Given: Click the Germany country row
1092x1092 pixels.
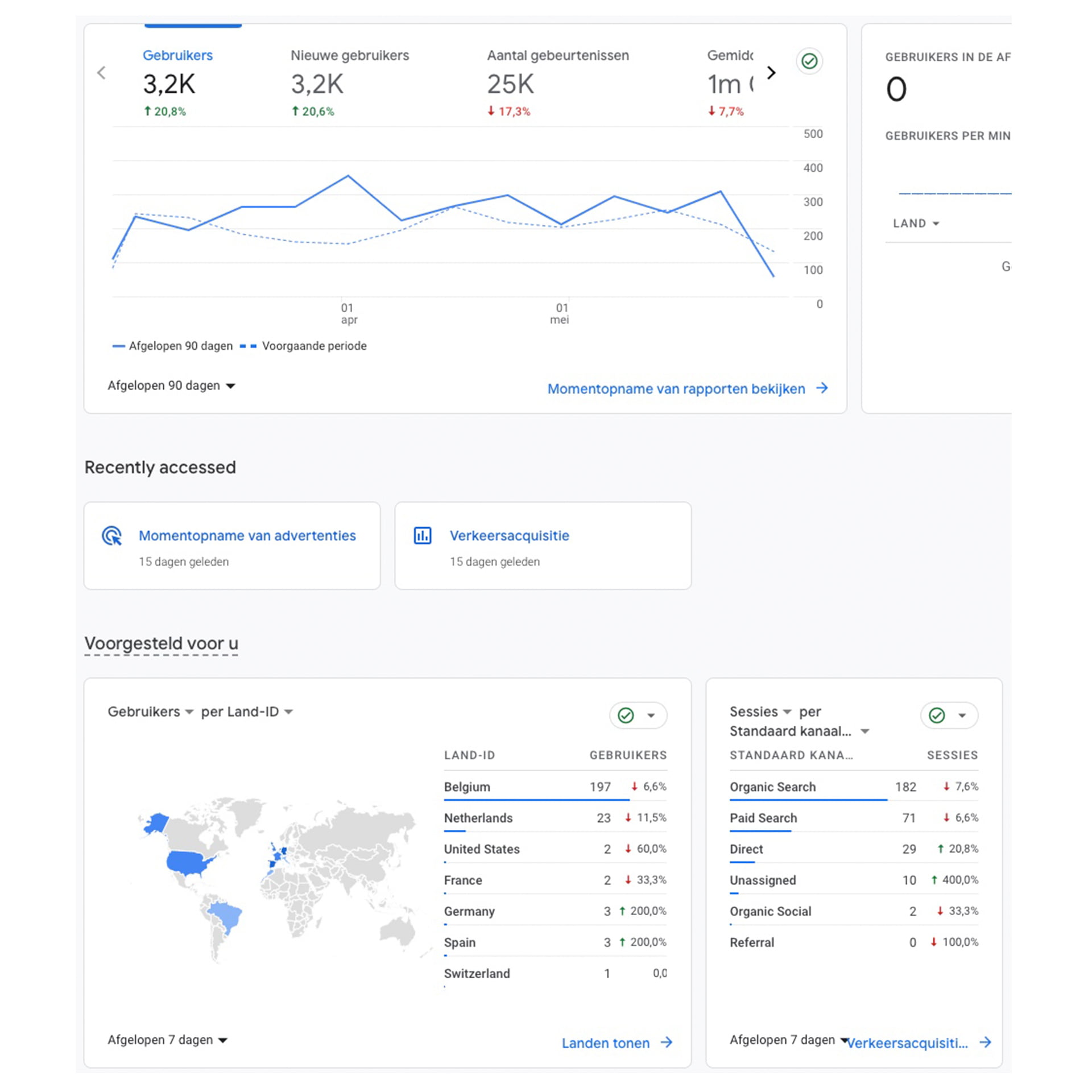Looking at the screenshot, I should 555,911.
